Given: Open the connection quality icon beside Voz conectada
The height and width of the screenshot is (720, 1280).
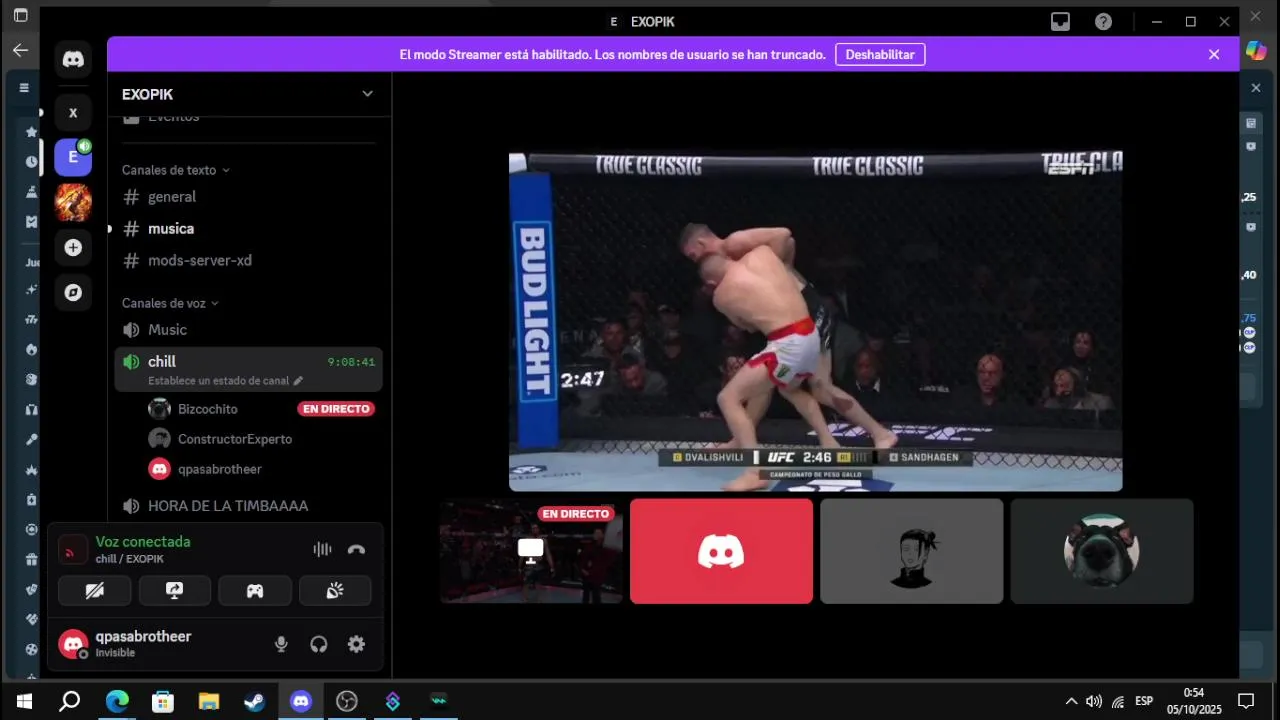Looking at the screenshot, I should (x=73, y=550).
